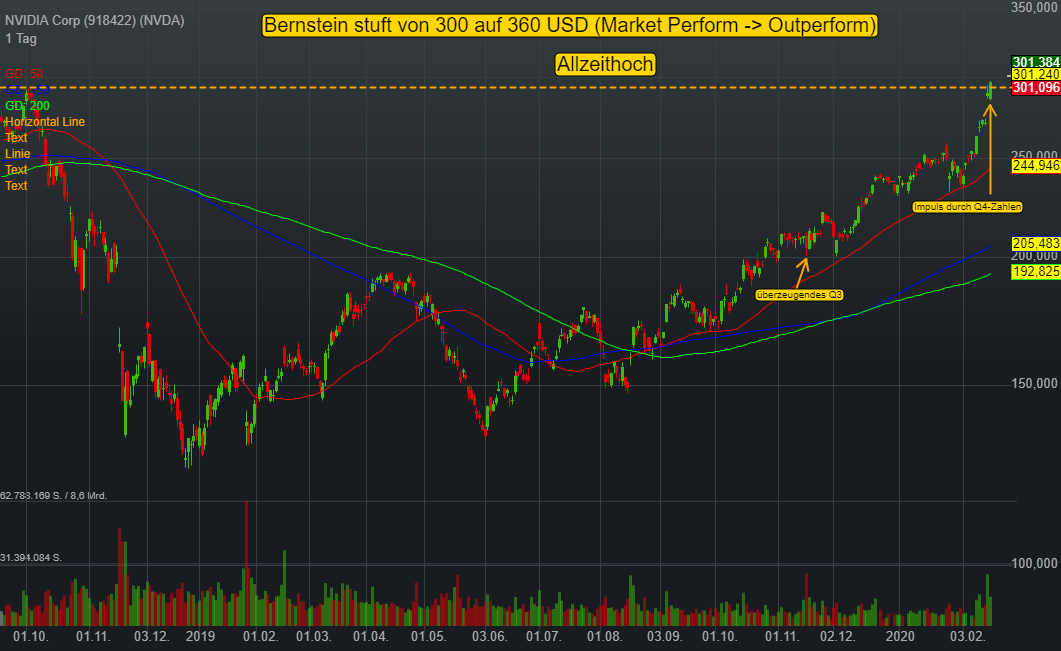This screenshot has width=1061, height=651.
Task: Click the 350,000 price axis label
Action: click(1035, 7)
